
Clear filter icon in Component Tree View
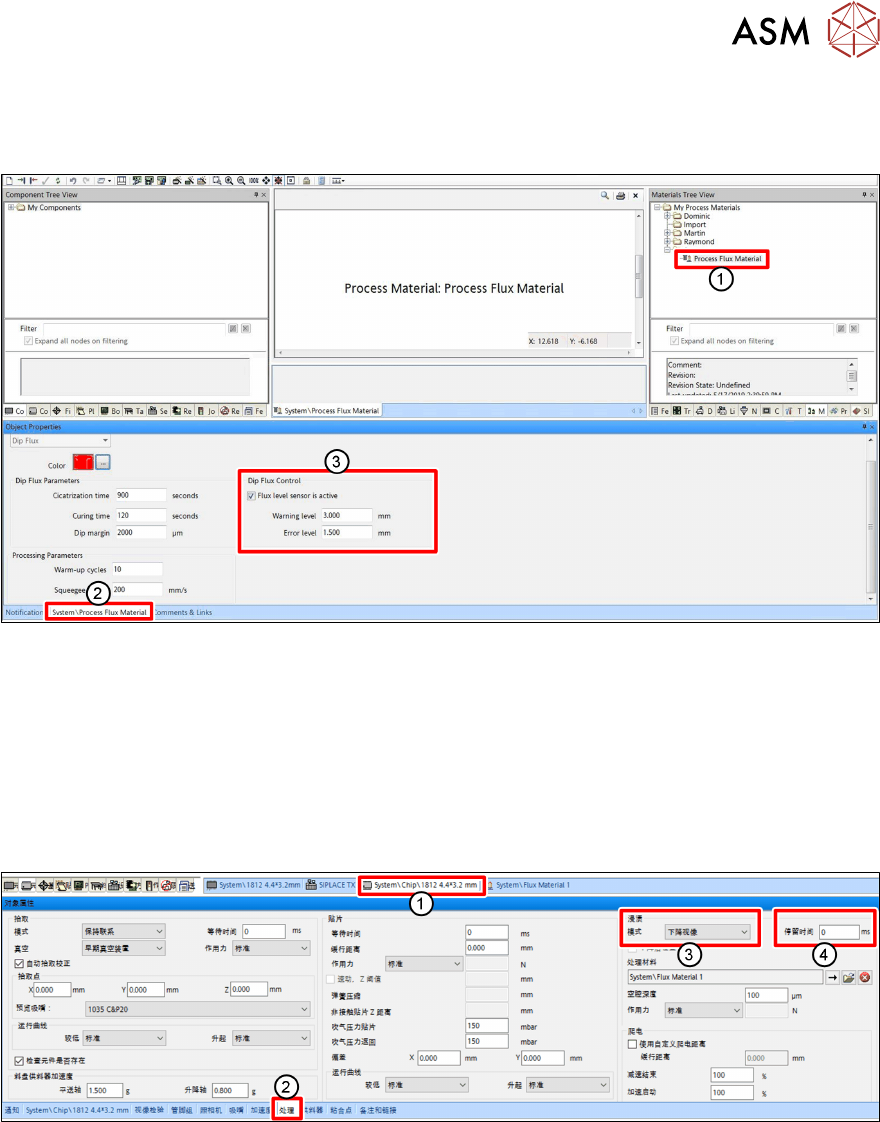coord(245,328)
